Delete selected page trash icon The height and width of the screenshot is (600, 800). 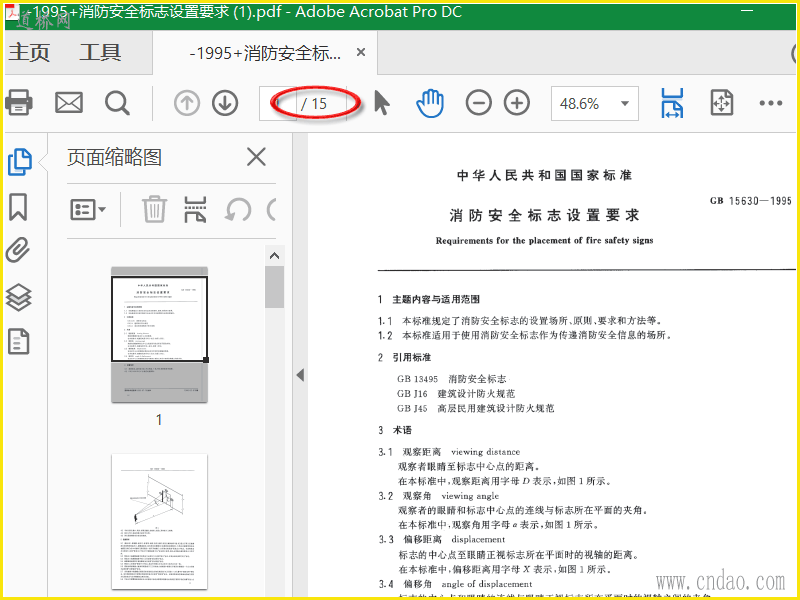click(154, 209)
